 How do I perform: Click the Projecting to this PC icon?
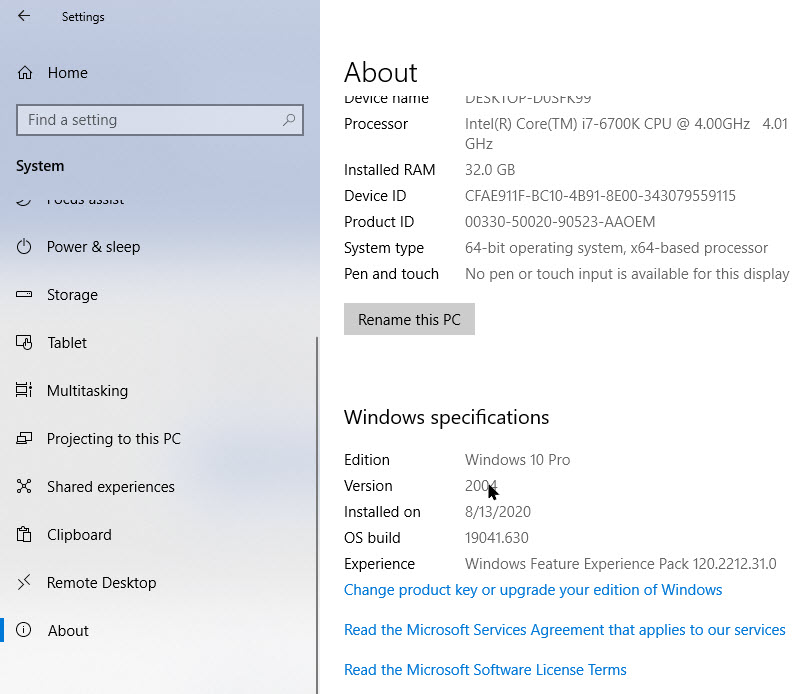point(26,439)
